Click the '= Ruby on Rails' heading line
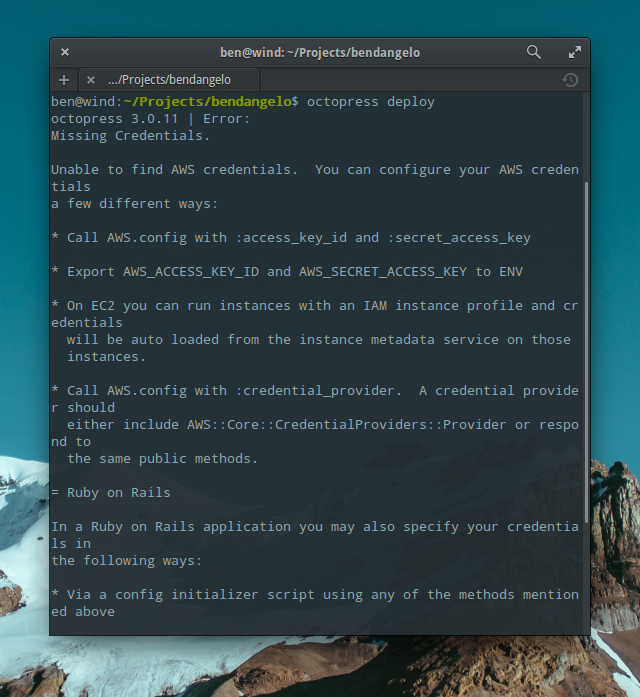 tap(111, 493)
